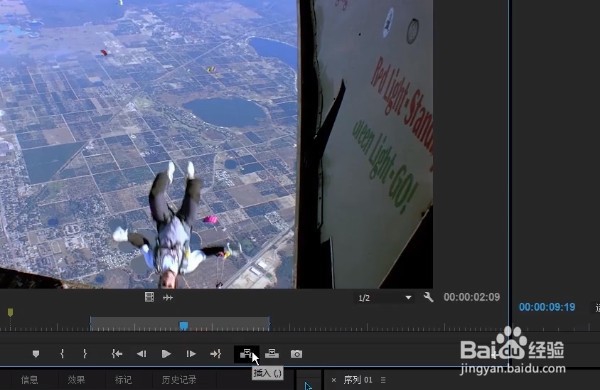This screenshot has width=600, height=390.
Task: Step back one frame
Action: [x=142, y=354]
